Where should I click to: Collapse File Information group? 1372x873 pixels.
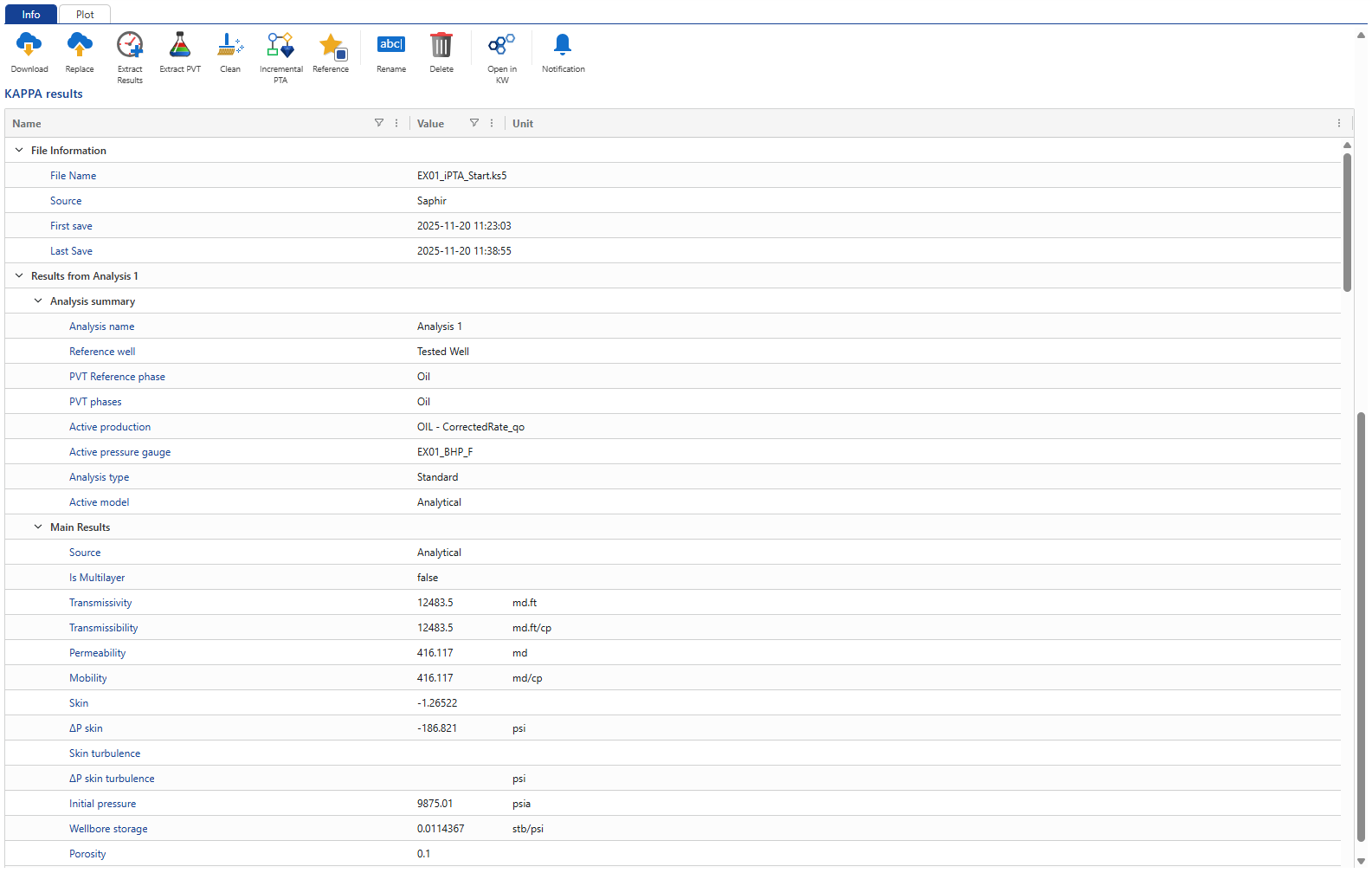point(19,150)
